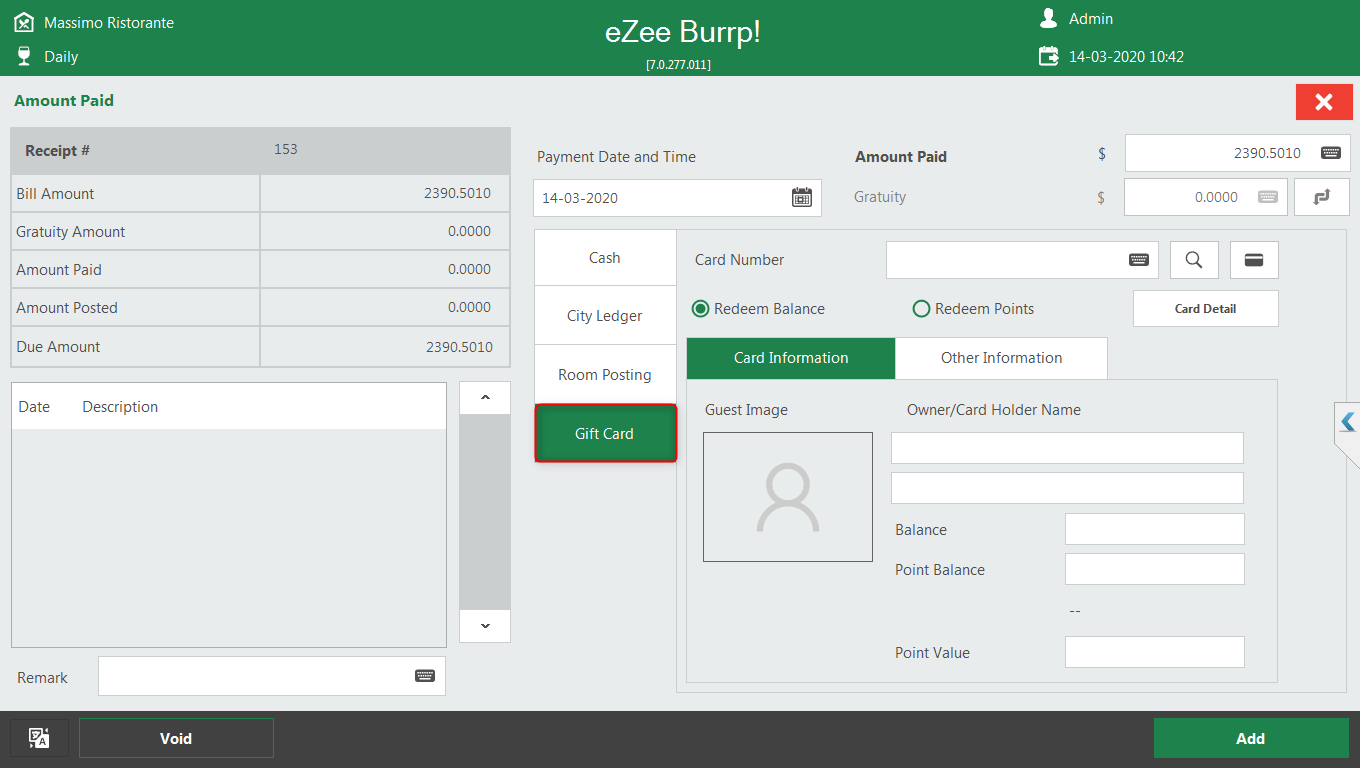Click the restaurant logo icon beside Massimo Ristorante
1360x768 pixels.
point(24,22)
